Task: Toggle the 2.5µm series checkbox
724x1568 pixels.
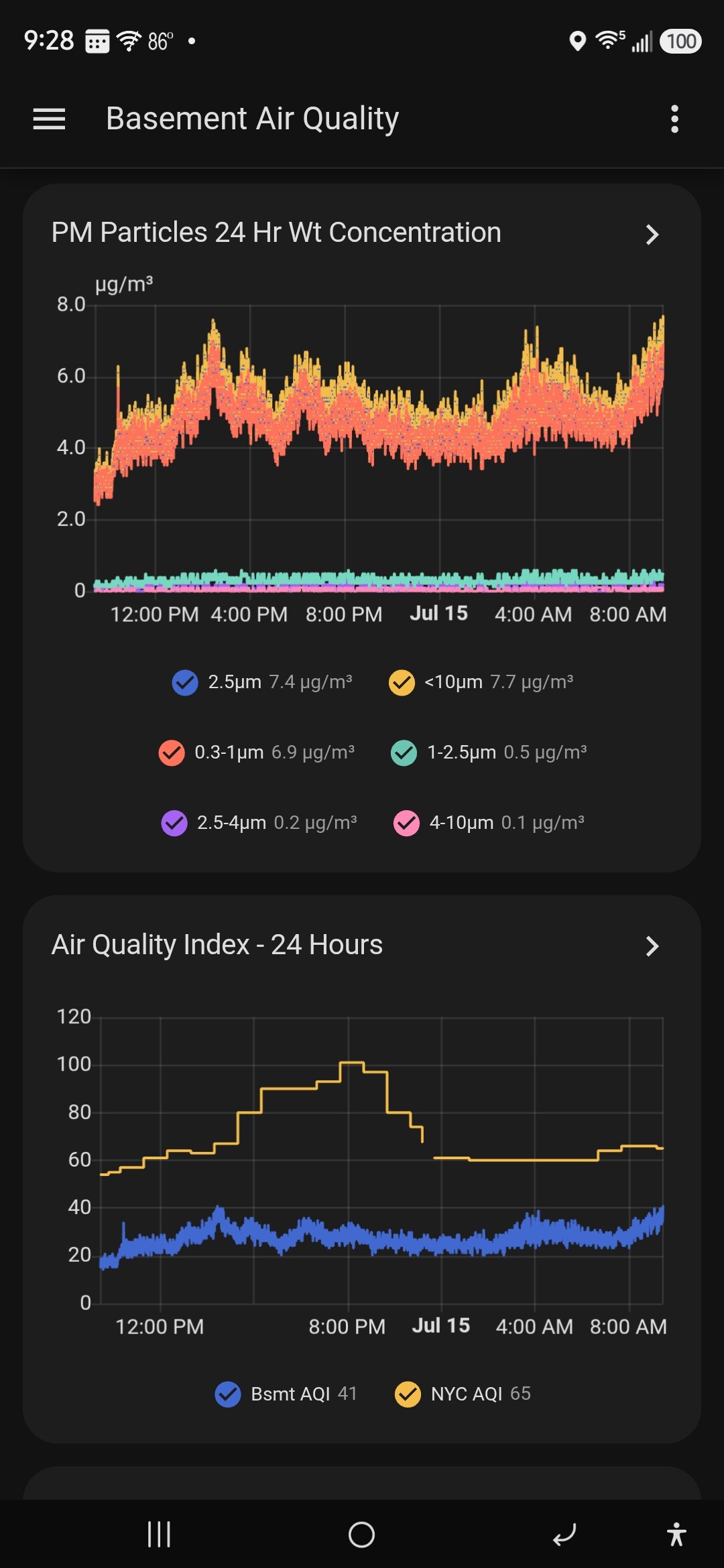Action: click(185, 683)
